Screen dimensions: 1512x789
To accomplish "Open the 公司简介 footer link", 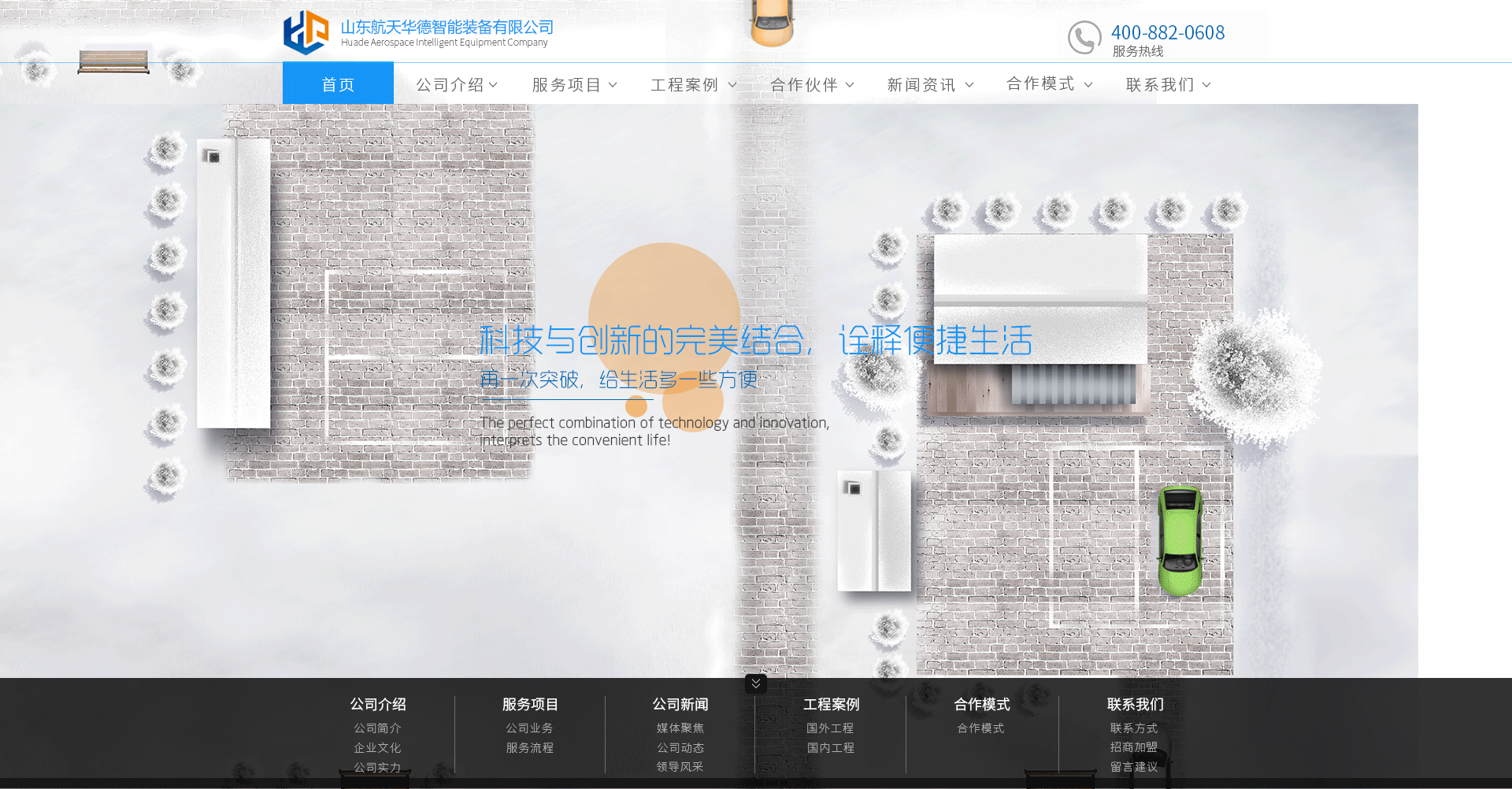I will click(377, 728).
